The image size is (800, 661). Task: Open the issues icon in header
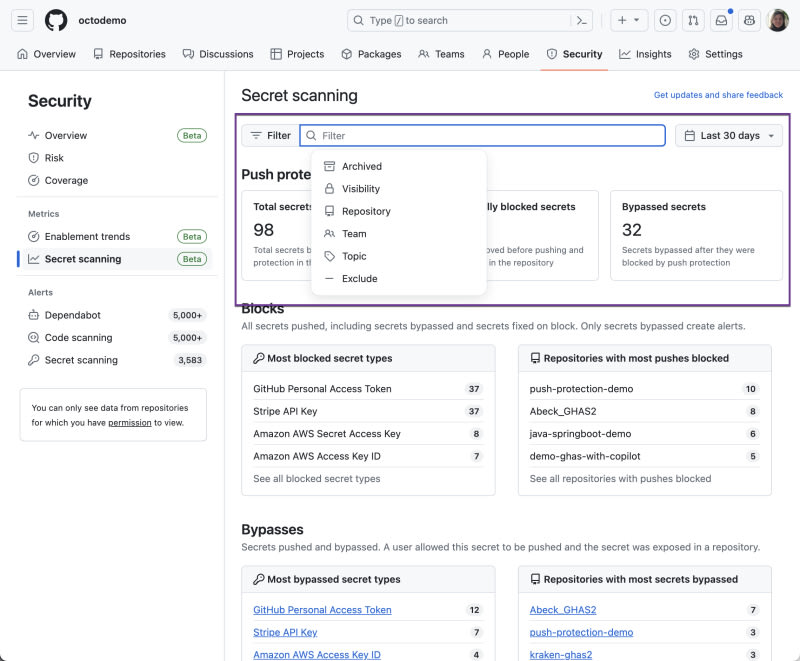pyautogui.click(x=666, y=20)
